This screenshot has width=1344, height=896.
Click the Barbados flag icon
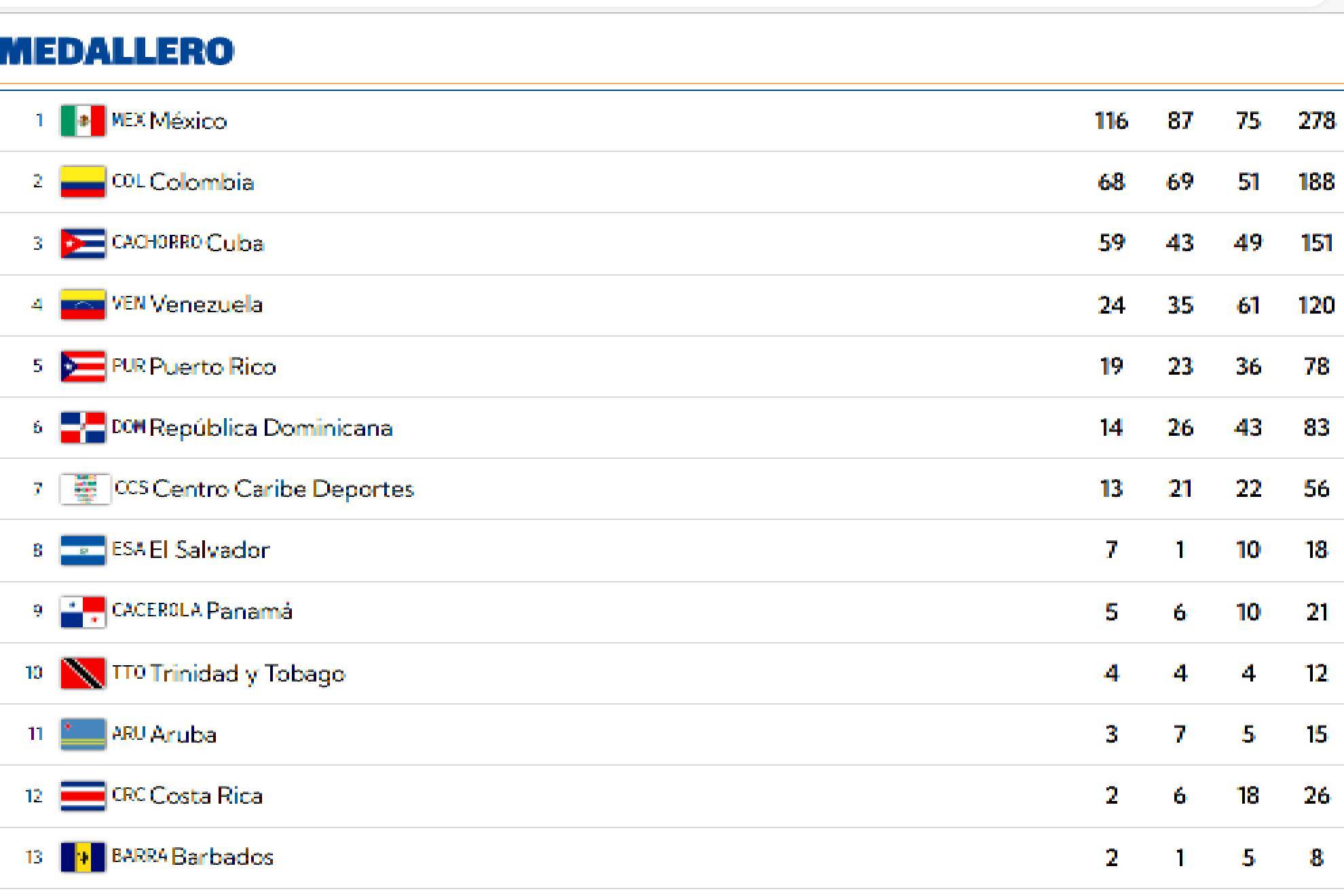click(83, 857)
